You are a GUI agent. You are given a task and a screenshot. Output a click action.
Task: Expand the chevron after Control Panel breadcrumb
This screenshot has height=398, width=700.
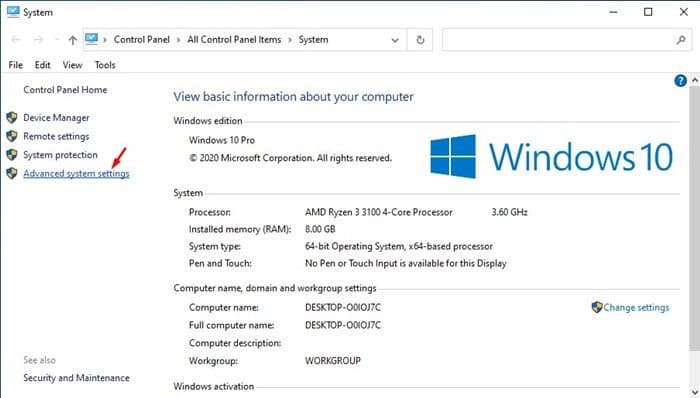pos(178,40)
